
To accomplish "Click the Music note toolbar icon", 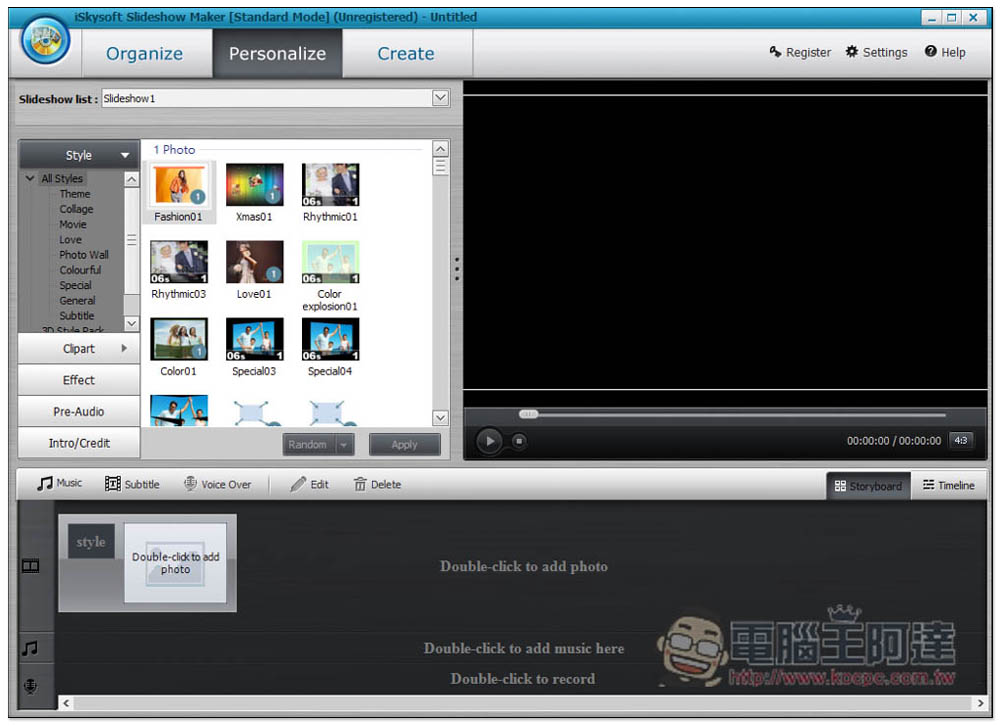I will pyautogui.click(x=45, y=484).
